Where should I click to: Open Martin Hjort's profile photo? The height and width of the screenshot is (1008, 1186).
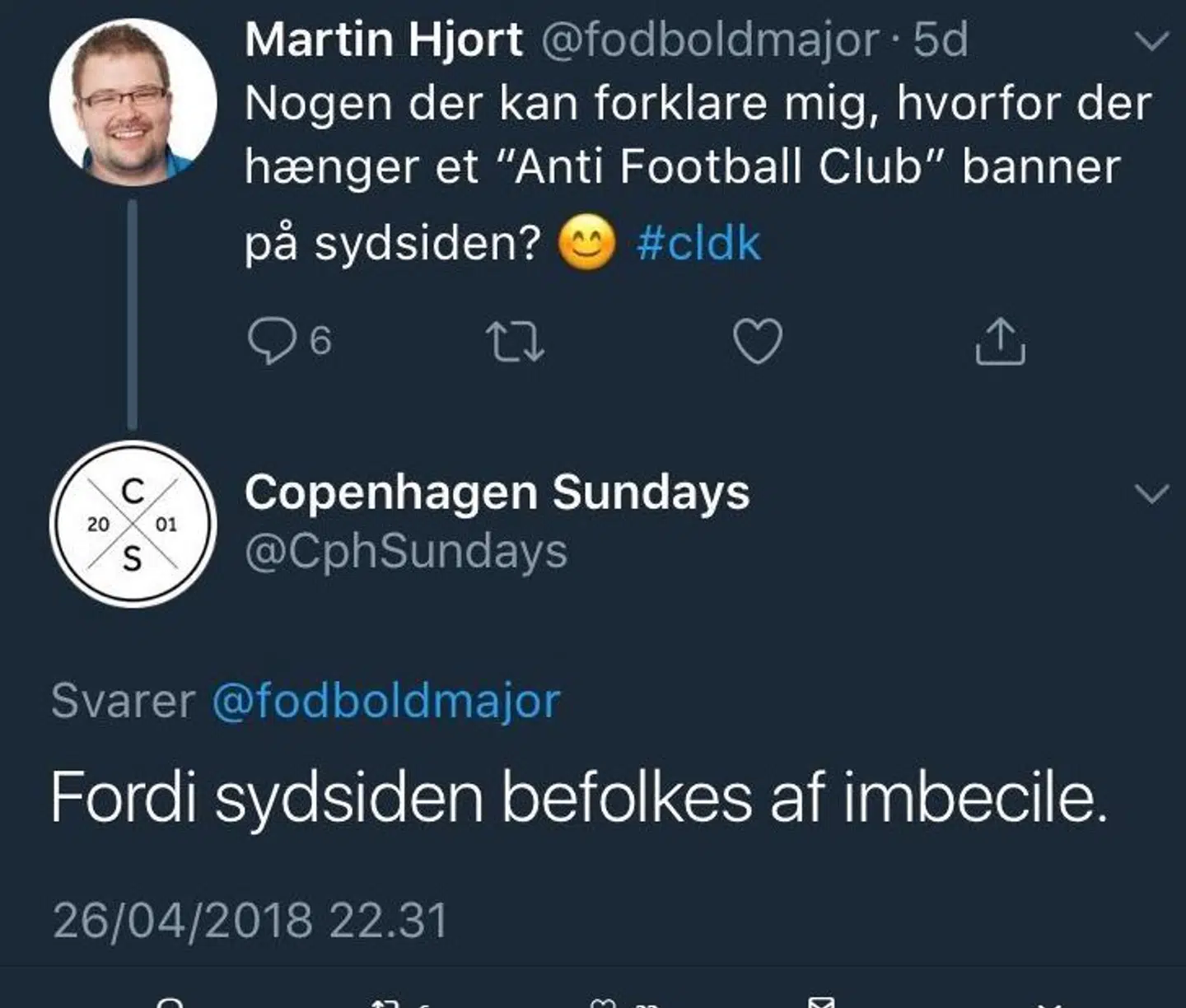[x=133, y=103]
